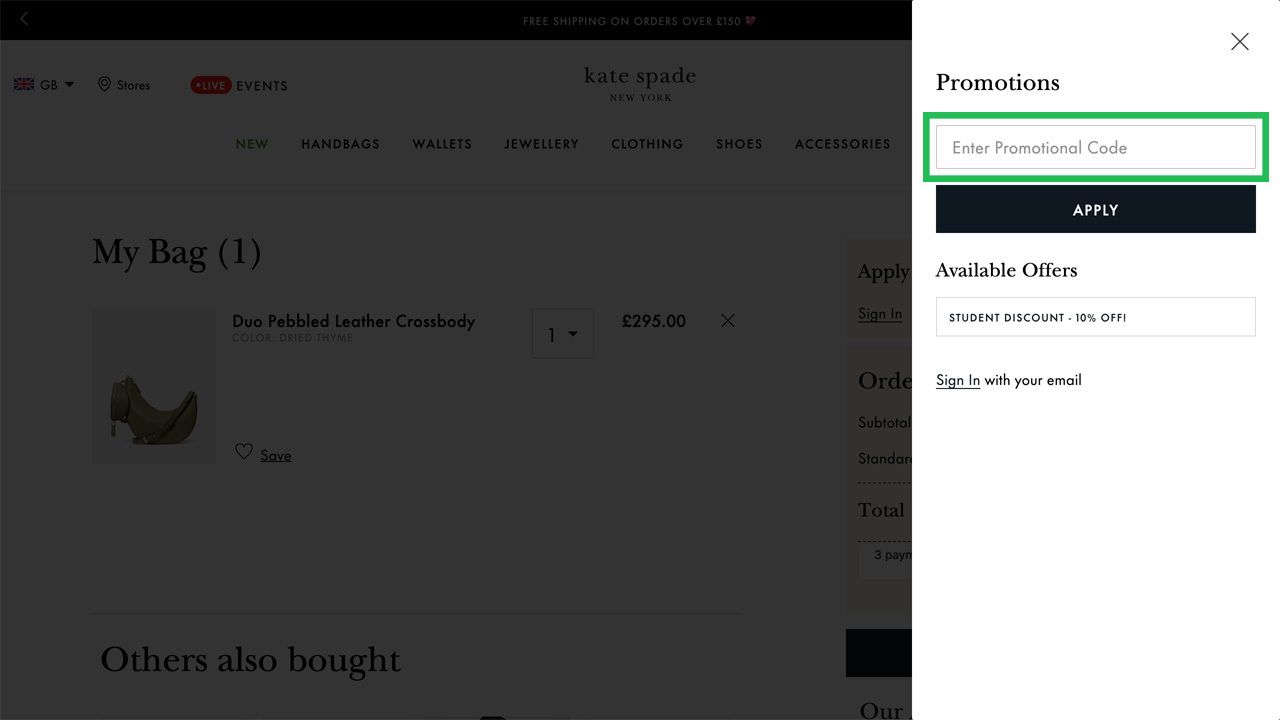1280x720 pixels.
Task: Open the SHOES menu
Action: [739, 144]
